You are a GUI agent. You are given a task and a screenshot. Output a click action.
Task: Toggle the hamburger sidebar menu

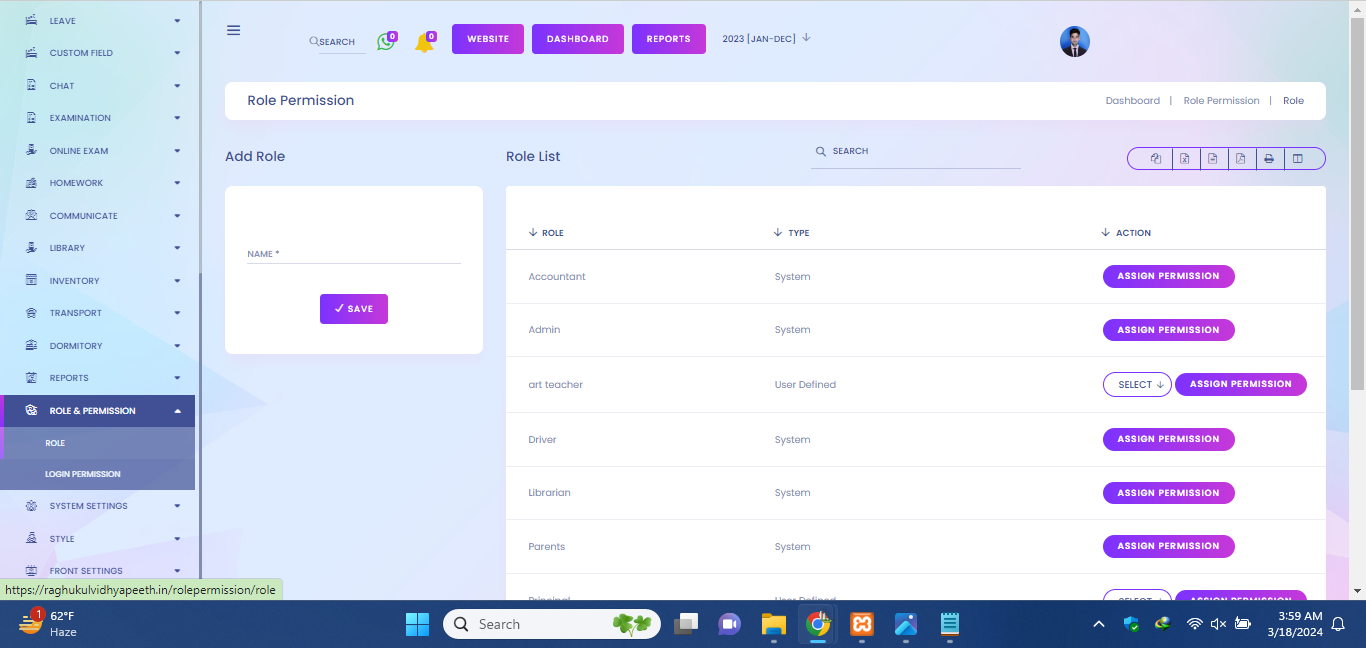pos(234,30)
